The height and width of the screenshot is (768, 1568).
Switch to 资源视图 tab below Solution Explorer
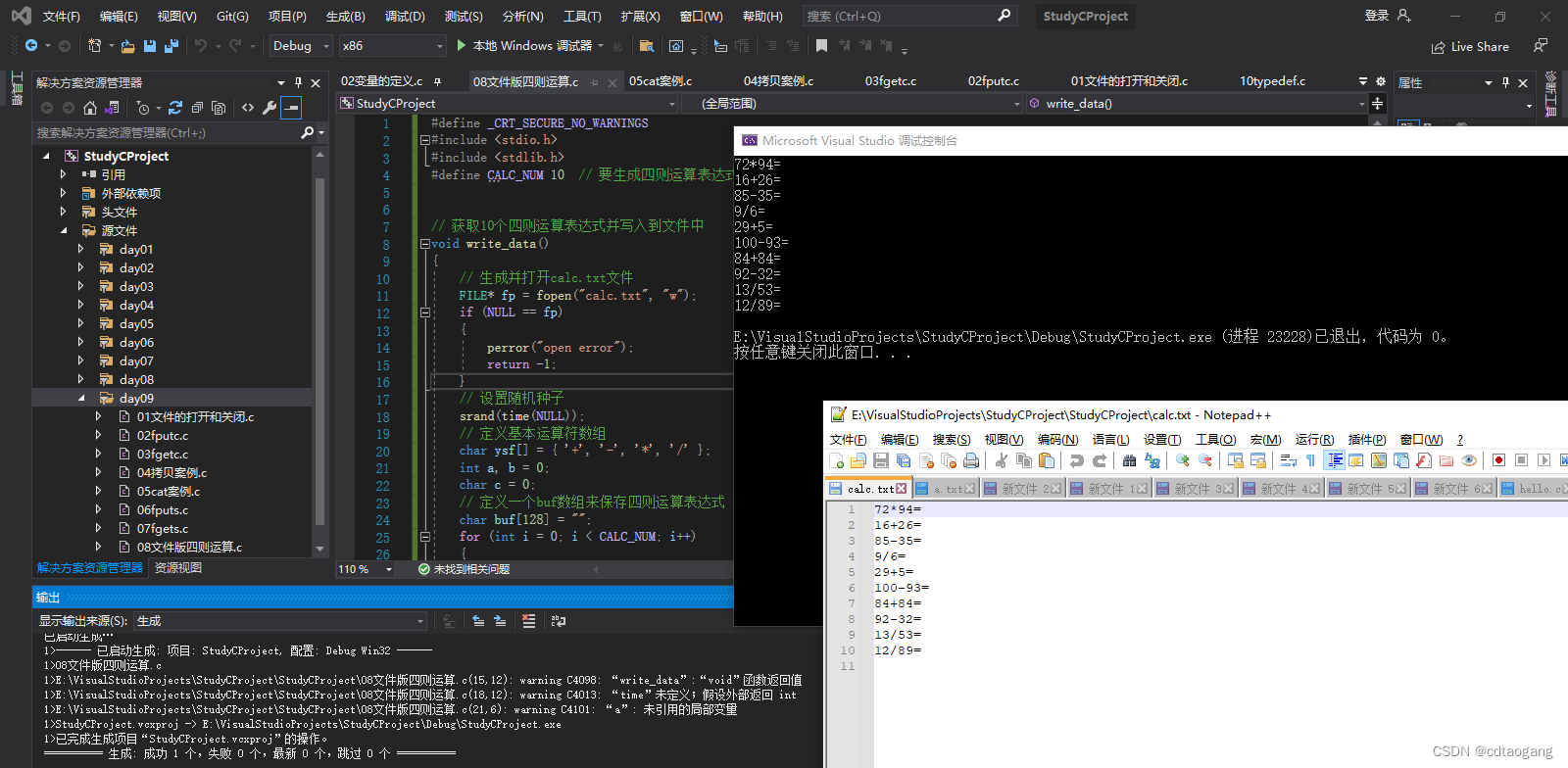pyautogui.click(x=178, y=568)
